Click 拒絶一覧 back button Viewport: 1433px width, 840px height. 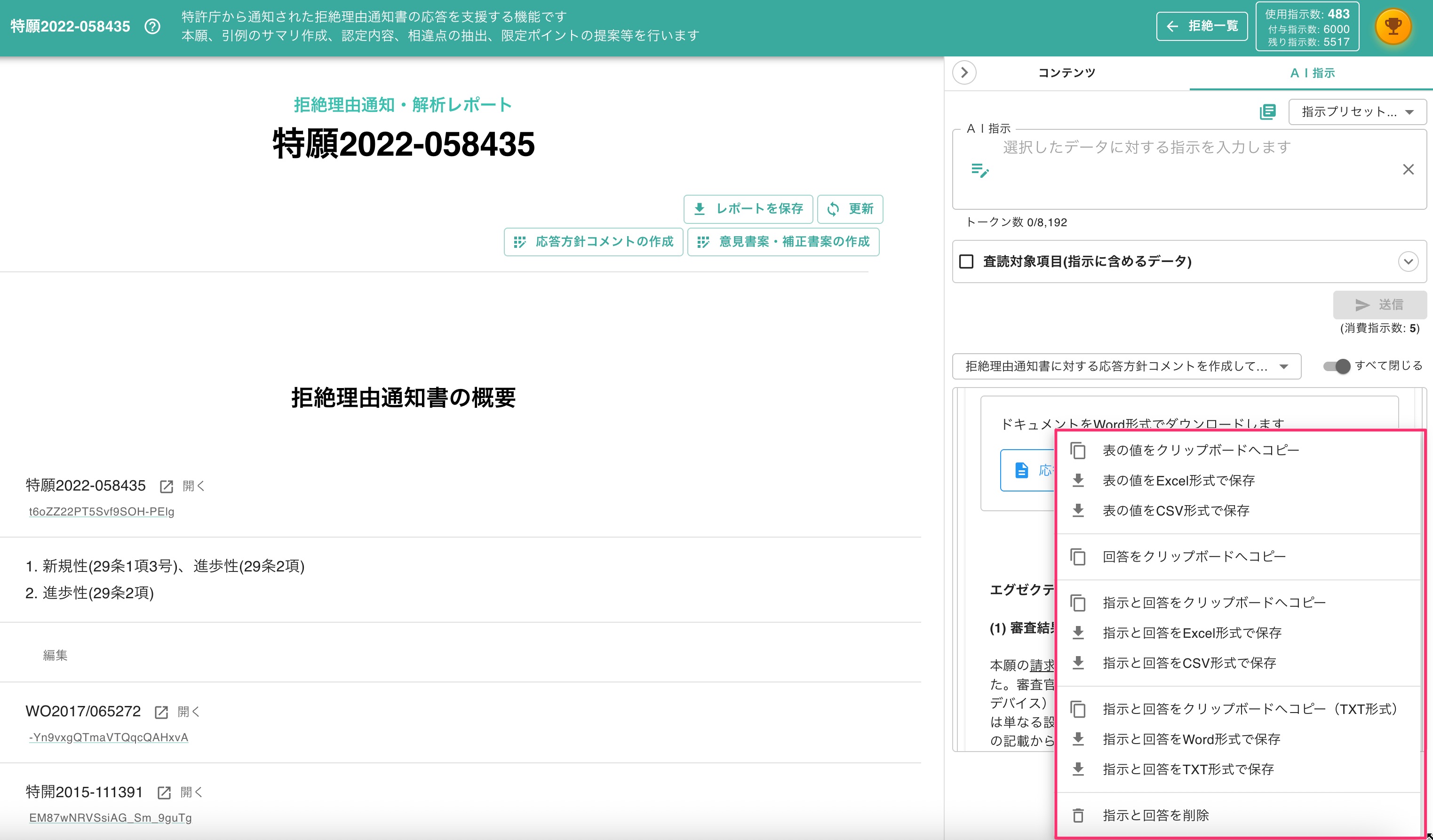(x=1202, y=26)
